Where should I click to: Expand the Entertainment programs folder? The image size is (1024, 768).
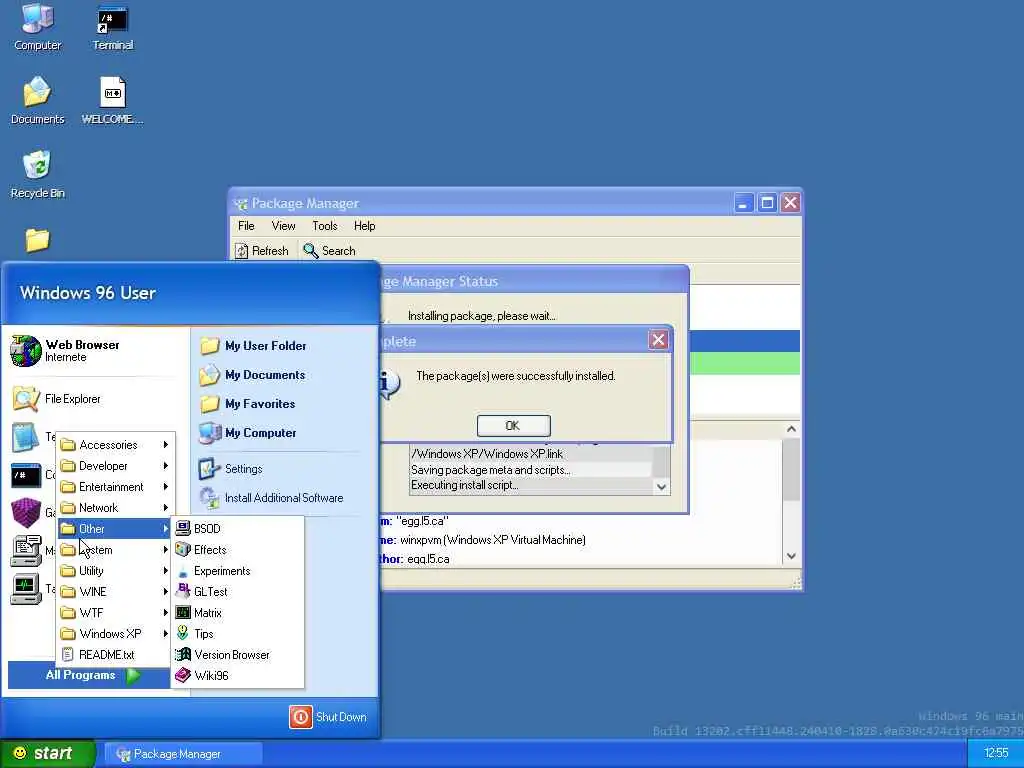tap(115, 487)
